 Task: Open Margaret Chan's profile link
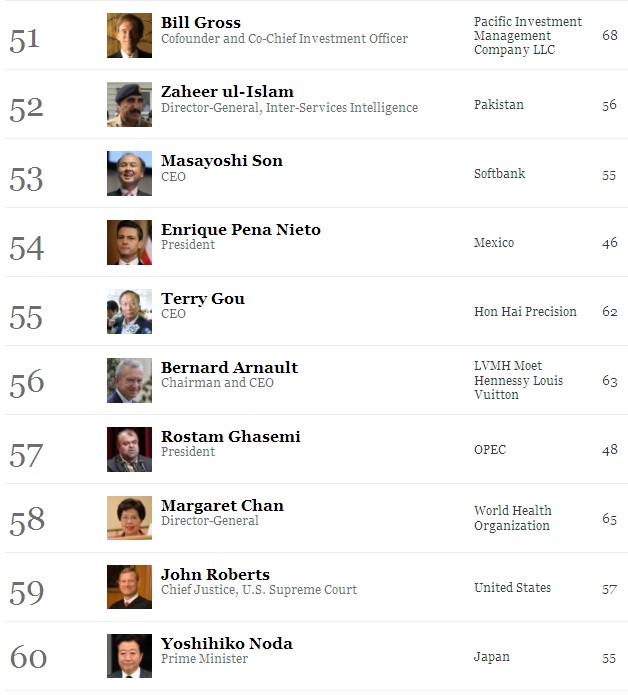click(x=222, y=506)
